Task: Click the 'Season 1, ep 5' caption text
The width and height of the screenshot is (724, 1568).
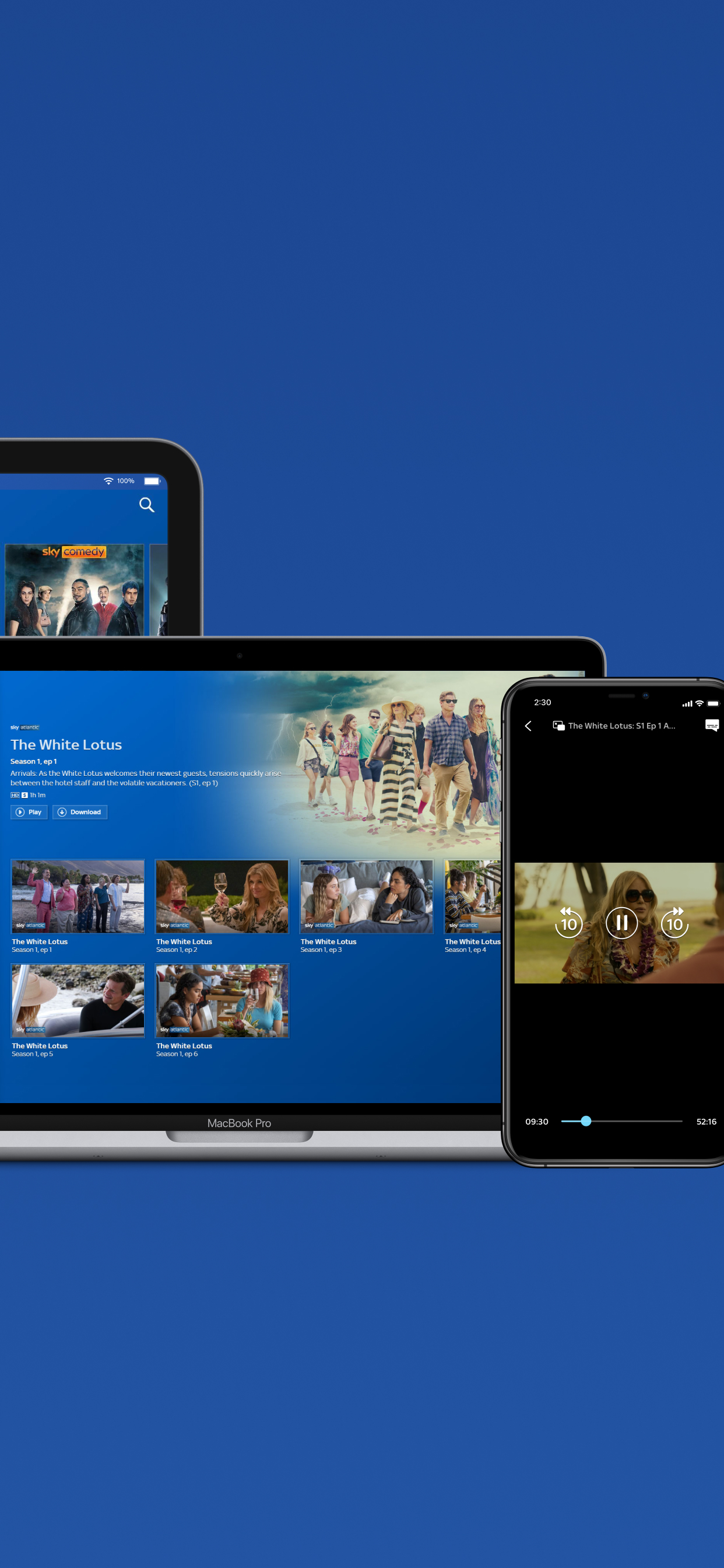Action: (x=32, y=1053)
